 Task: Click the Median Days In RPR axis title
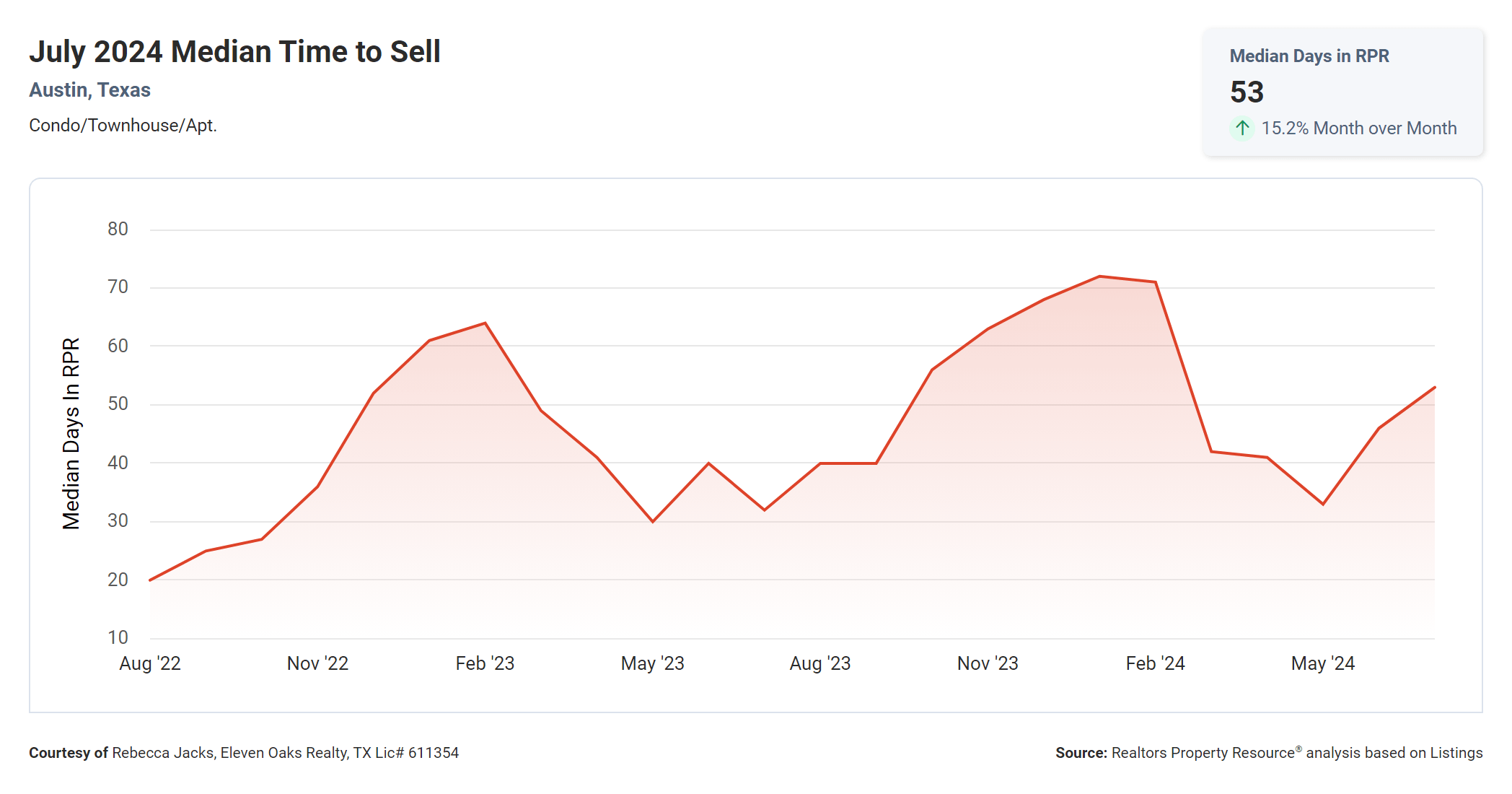[71, 433]
